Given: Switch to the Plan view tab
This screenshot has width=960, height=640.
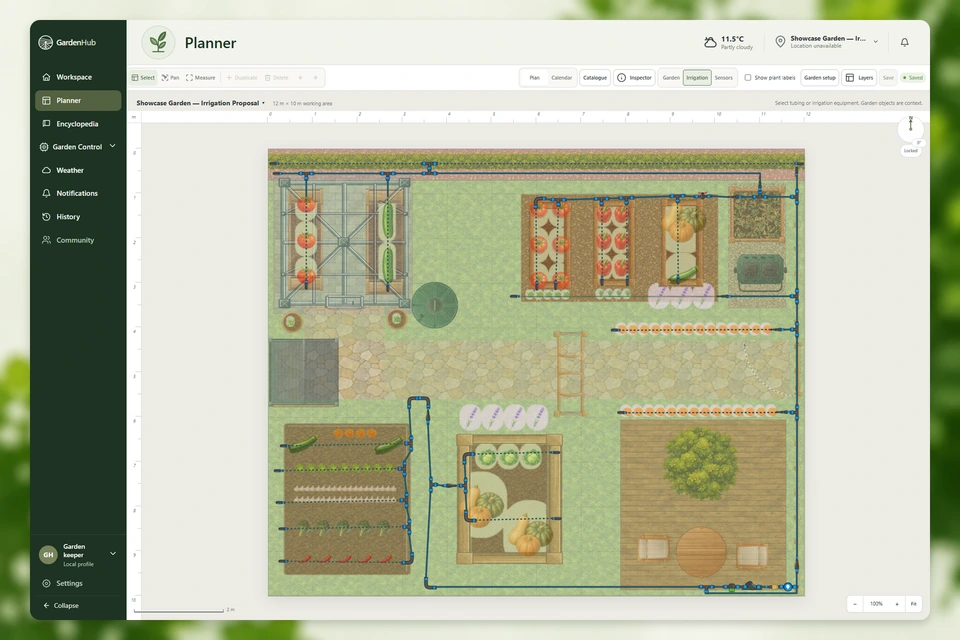Looking at the screenshot, I should coord(534,78).
